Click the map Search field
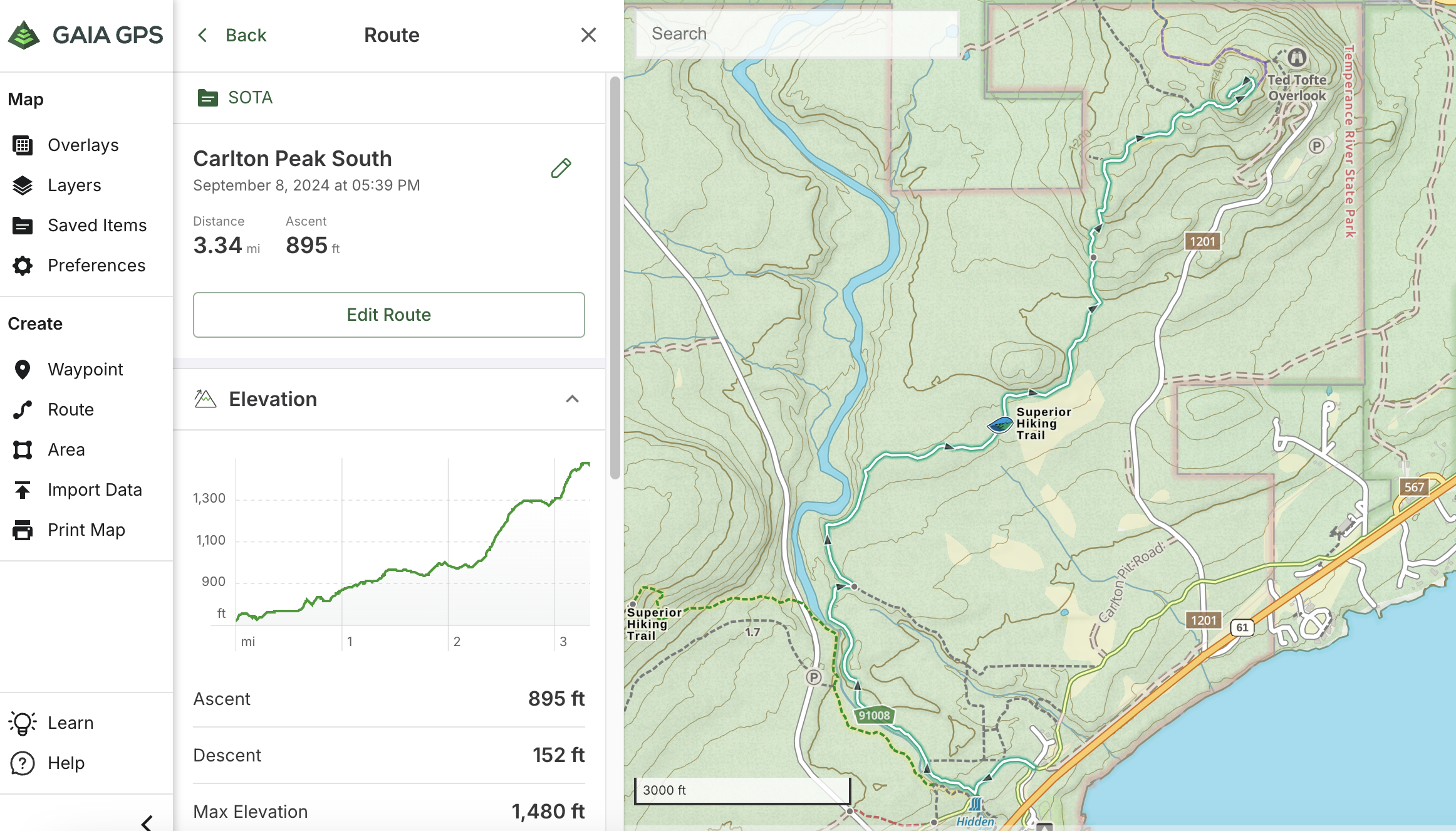 coord(797,34)
